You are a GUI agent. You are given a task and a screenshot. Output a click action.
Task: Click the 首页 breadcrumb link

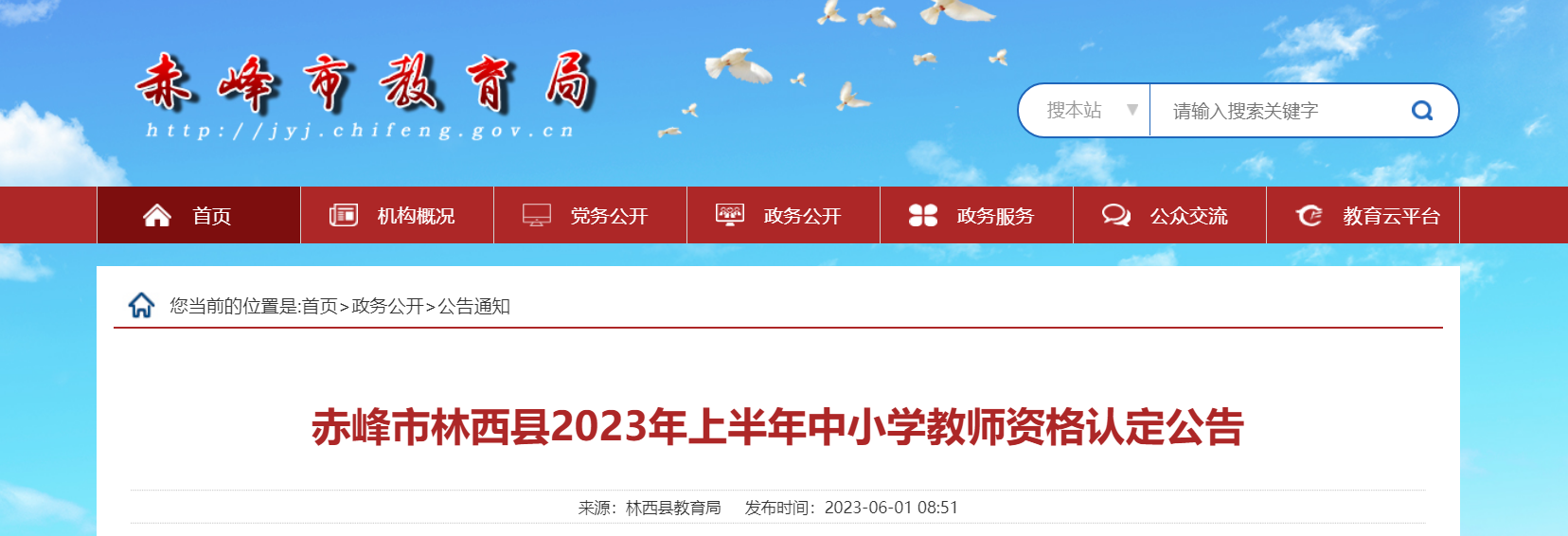(319, 306)
